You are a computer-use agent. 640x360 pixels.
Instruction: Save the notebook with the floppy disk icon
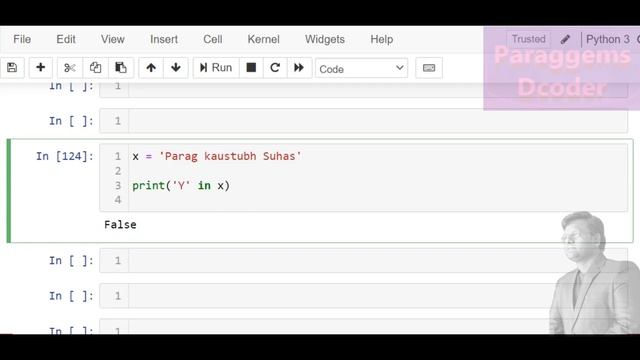[12, 68]
